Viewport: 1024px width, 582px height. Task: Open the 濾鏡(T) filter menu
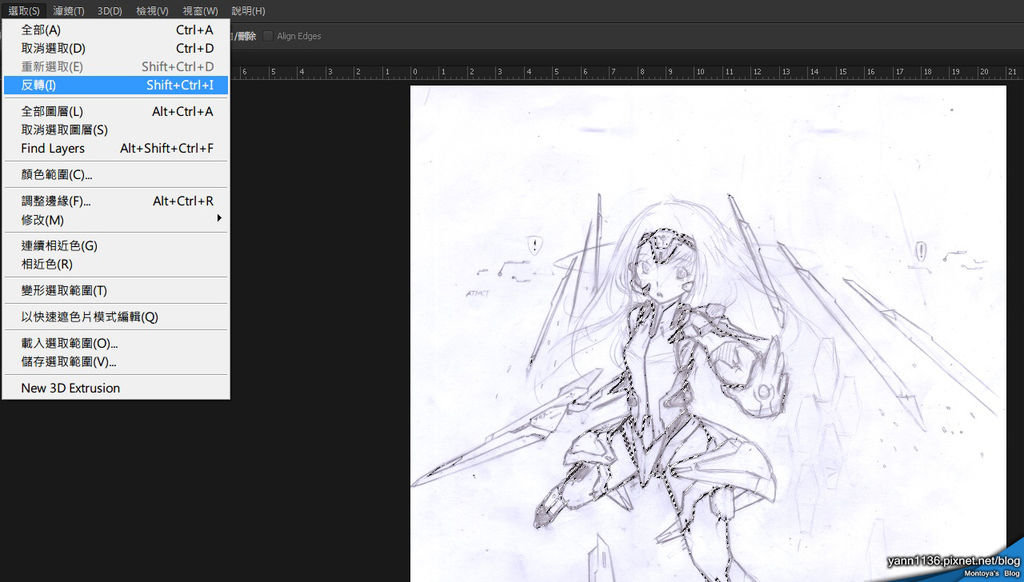pyautogui.click(x=69, y=11)
